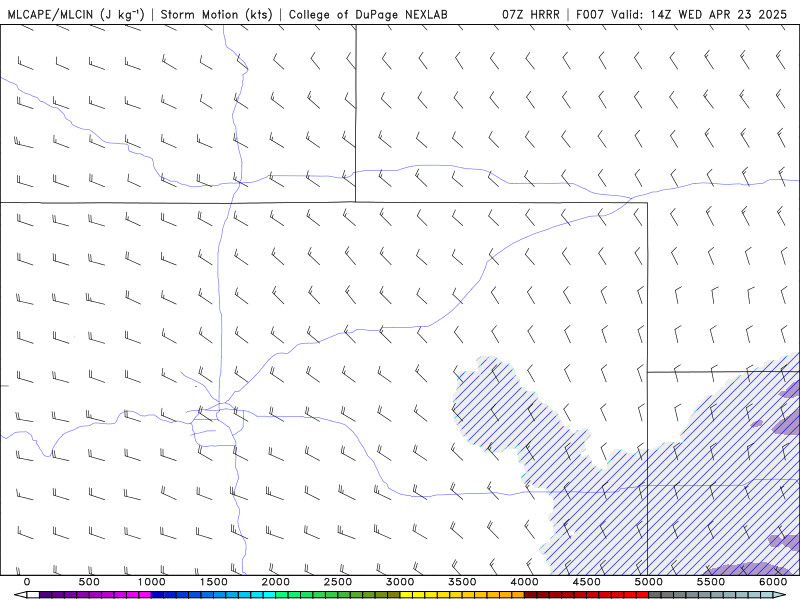The image size is (800, 600).
Task: Click the MLCAPE/MLCIN (J kg⁻¹) title text
Action: 77,14
